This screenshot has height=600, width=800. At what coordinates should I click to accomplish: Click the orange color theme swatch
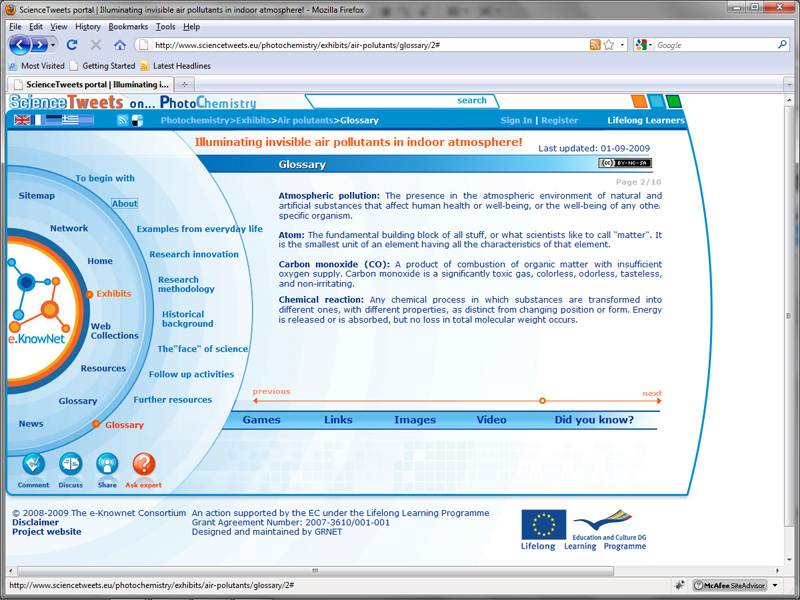(x=639, y=101)
